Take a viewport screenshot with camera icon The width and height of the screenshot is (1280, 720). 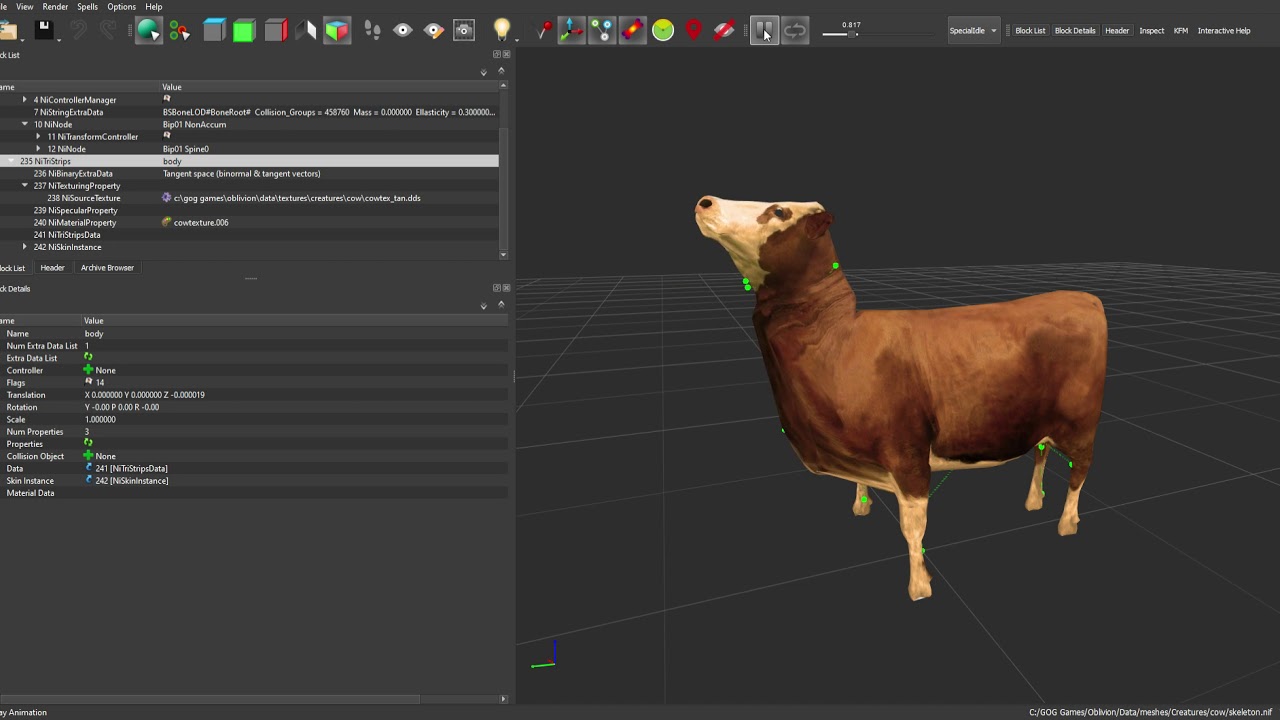(x=464, y=31)
